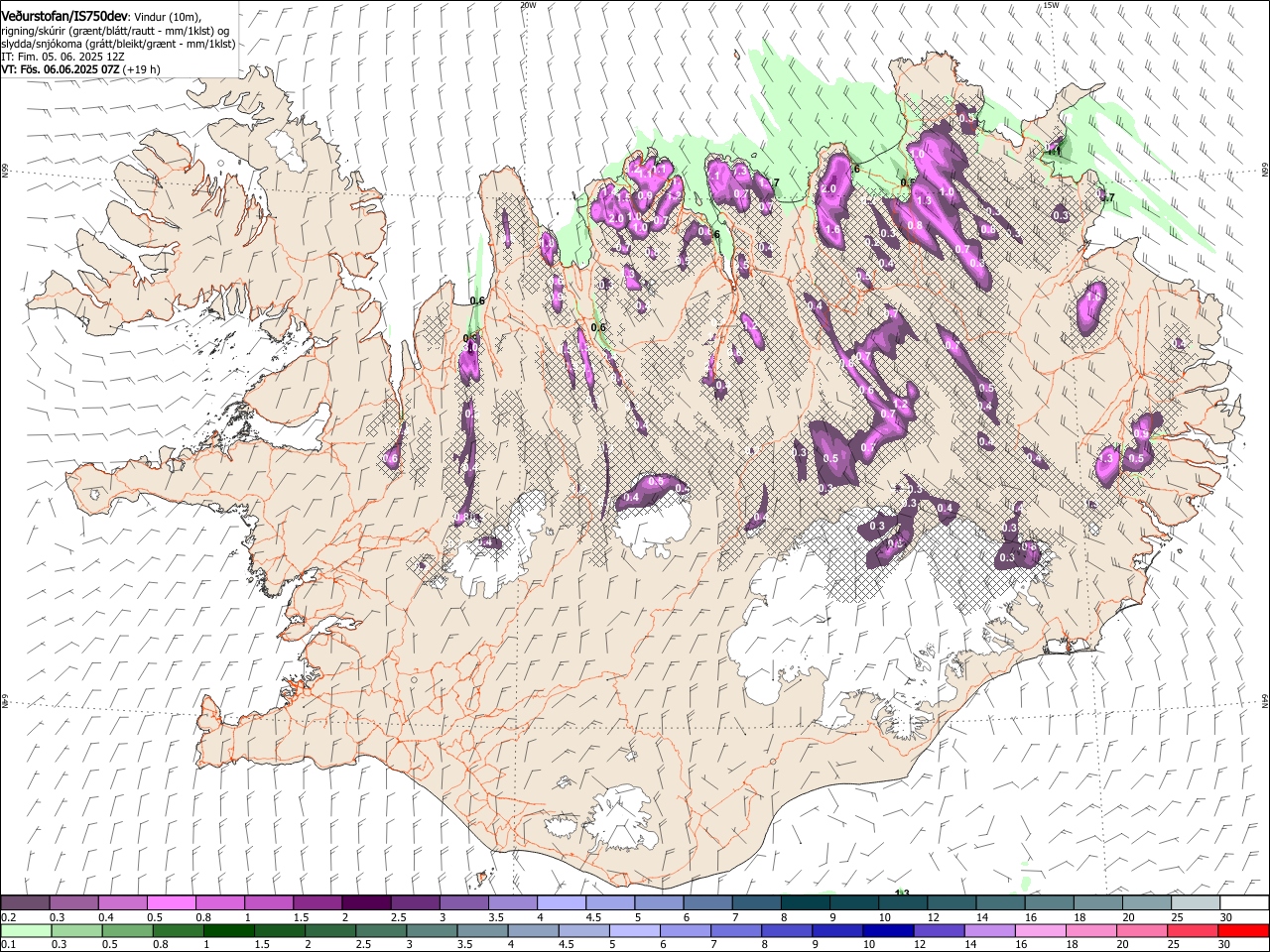
Task: Select top legend swatch between 6 and 7
Action: click(707, 903)
